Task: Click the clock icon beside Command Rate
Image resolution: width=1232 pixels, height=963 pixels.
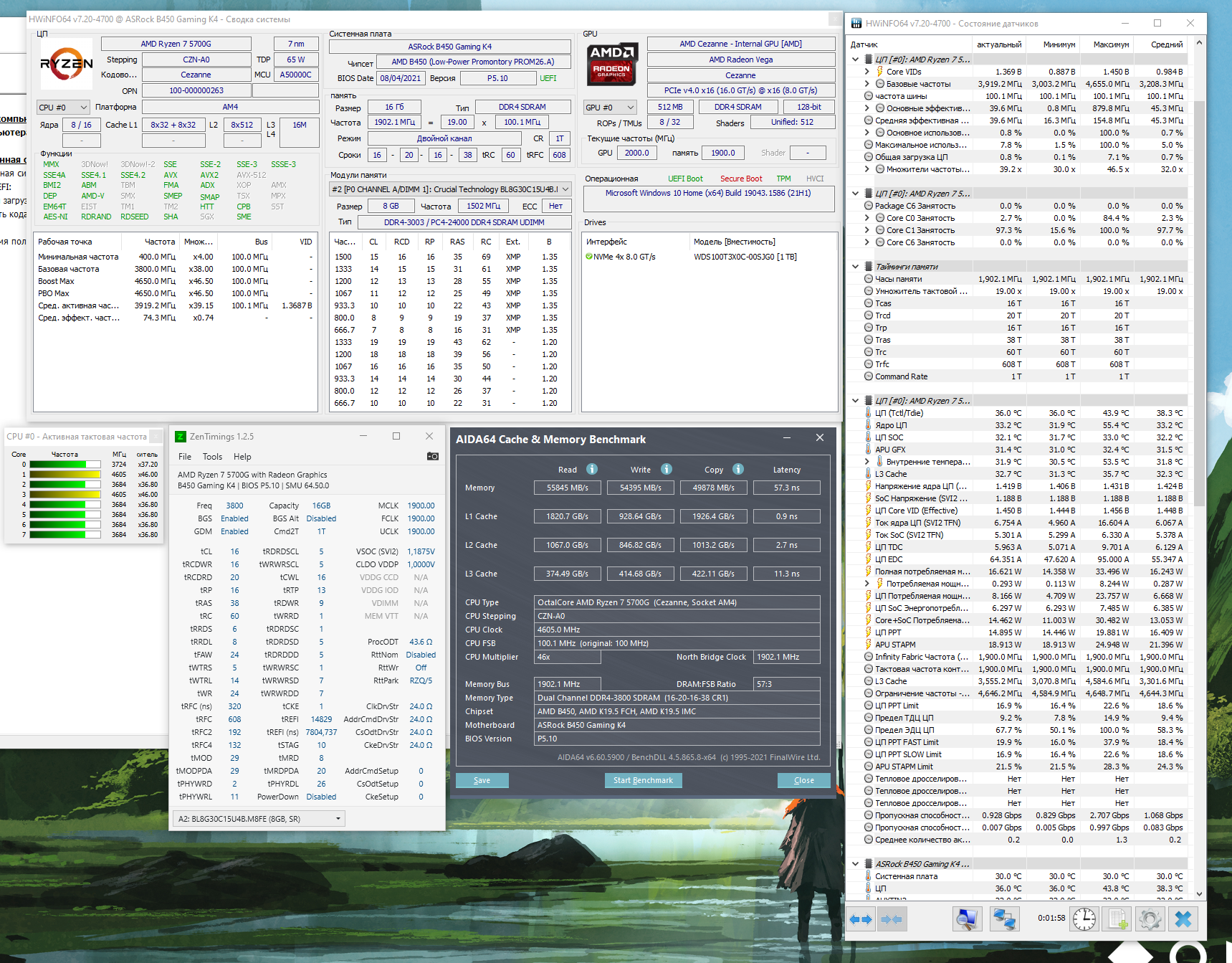Action: (x=869, y=376)
